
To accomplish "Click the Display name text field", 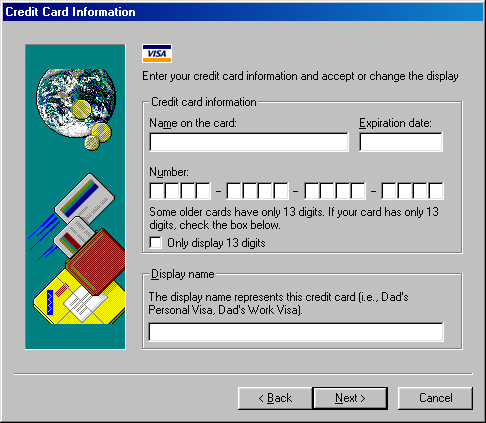I will [296, 332].
